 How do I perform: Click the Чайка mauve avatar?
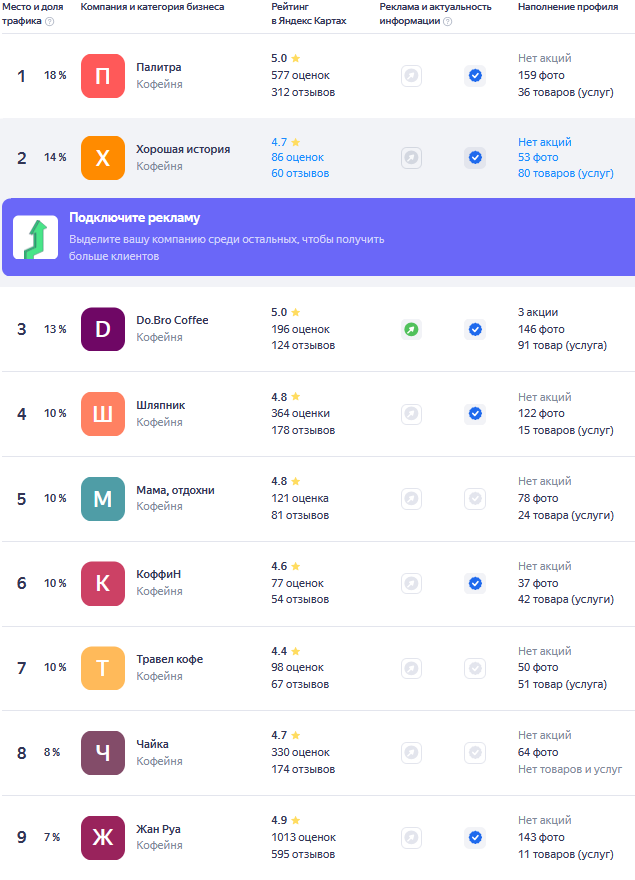pyautogui.click(x=103, y=753)
